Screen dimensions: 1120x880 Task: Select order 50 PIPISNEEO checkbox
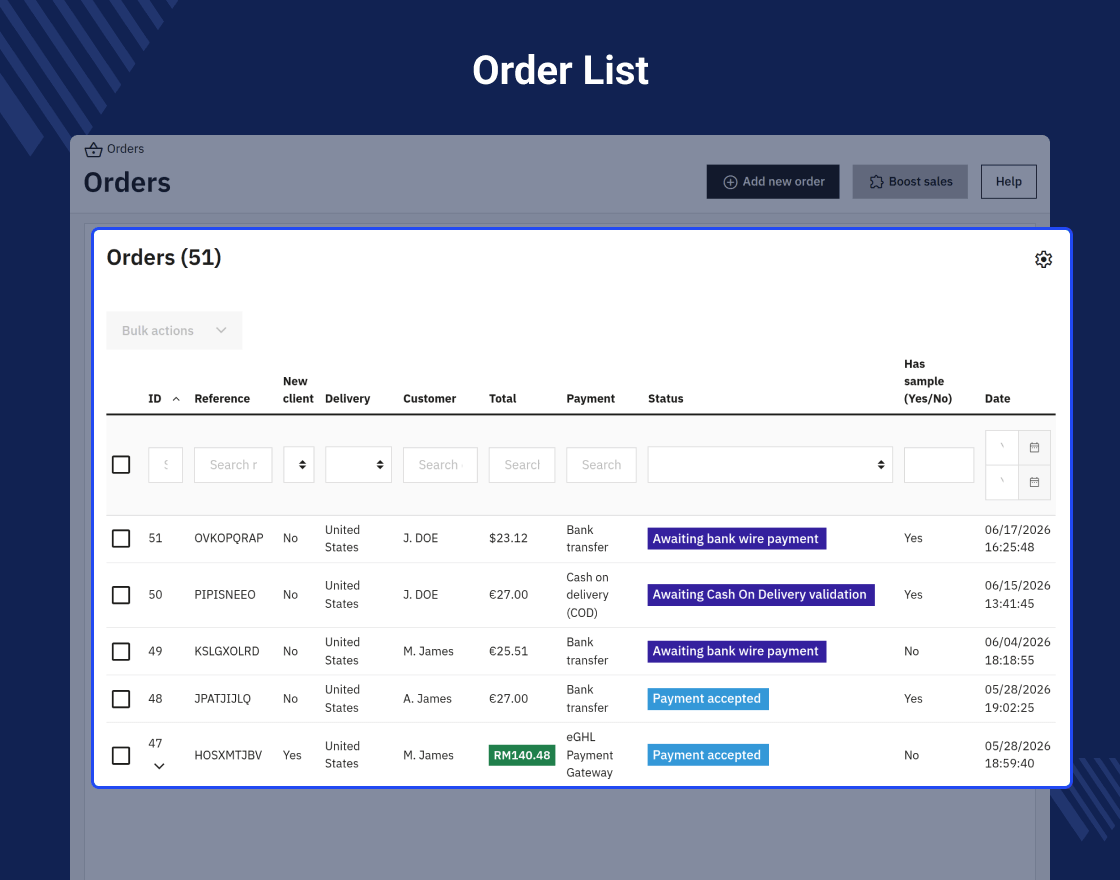tap(121, 595)
